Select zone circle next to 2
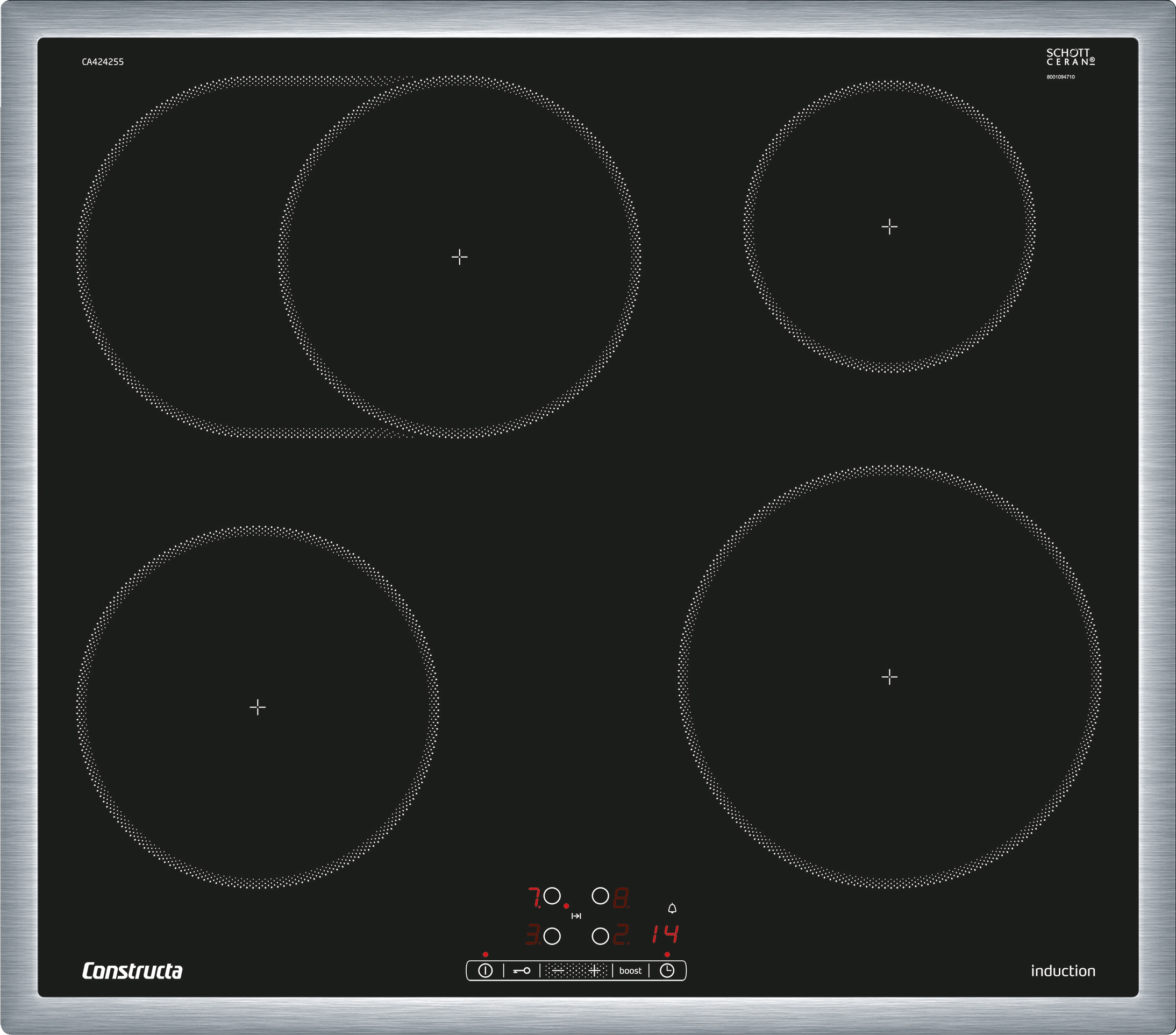Viewport: 1176px width, 1035px height. click(x=600, y=937)
